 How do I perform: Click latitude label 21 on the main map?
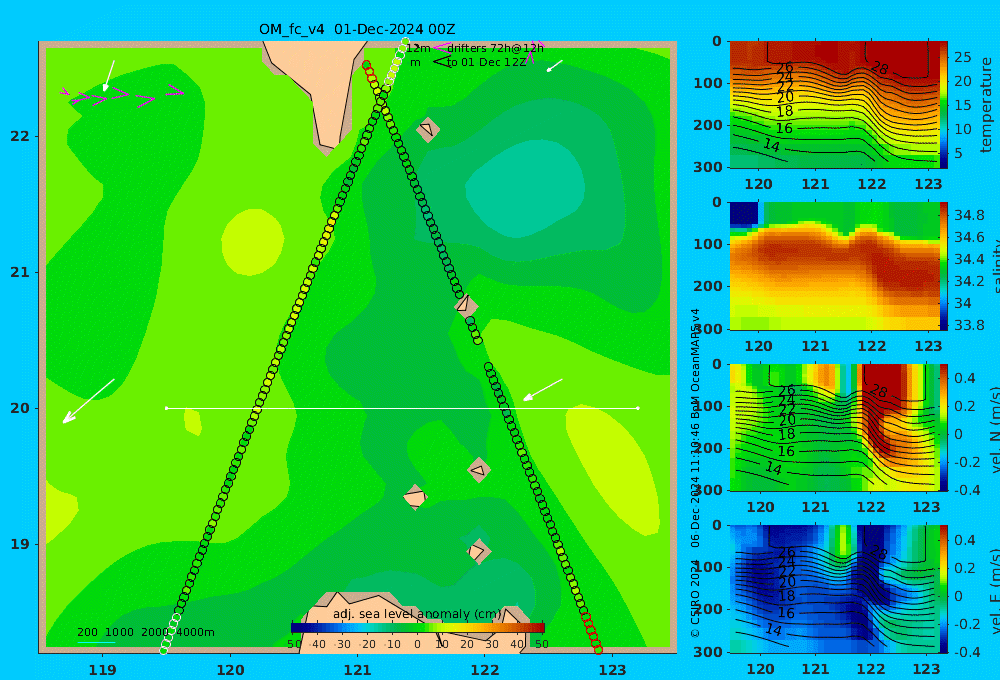tap(20, 272)
